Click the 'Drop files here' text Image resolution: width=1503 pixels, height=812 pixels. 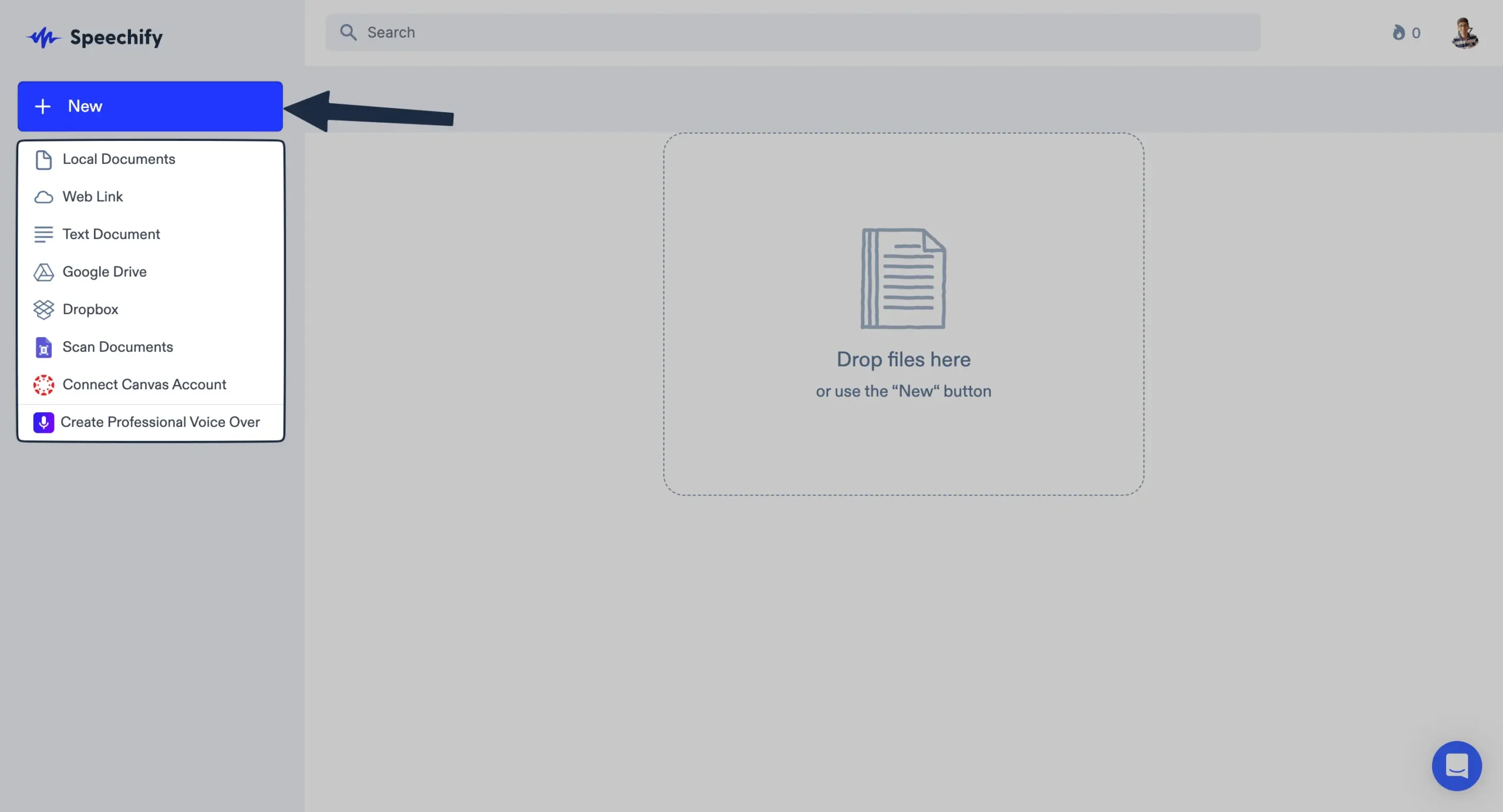coord(904,359)
